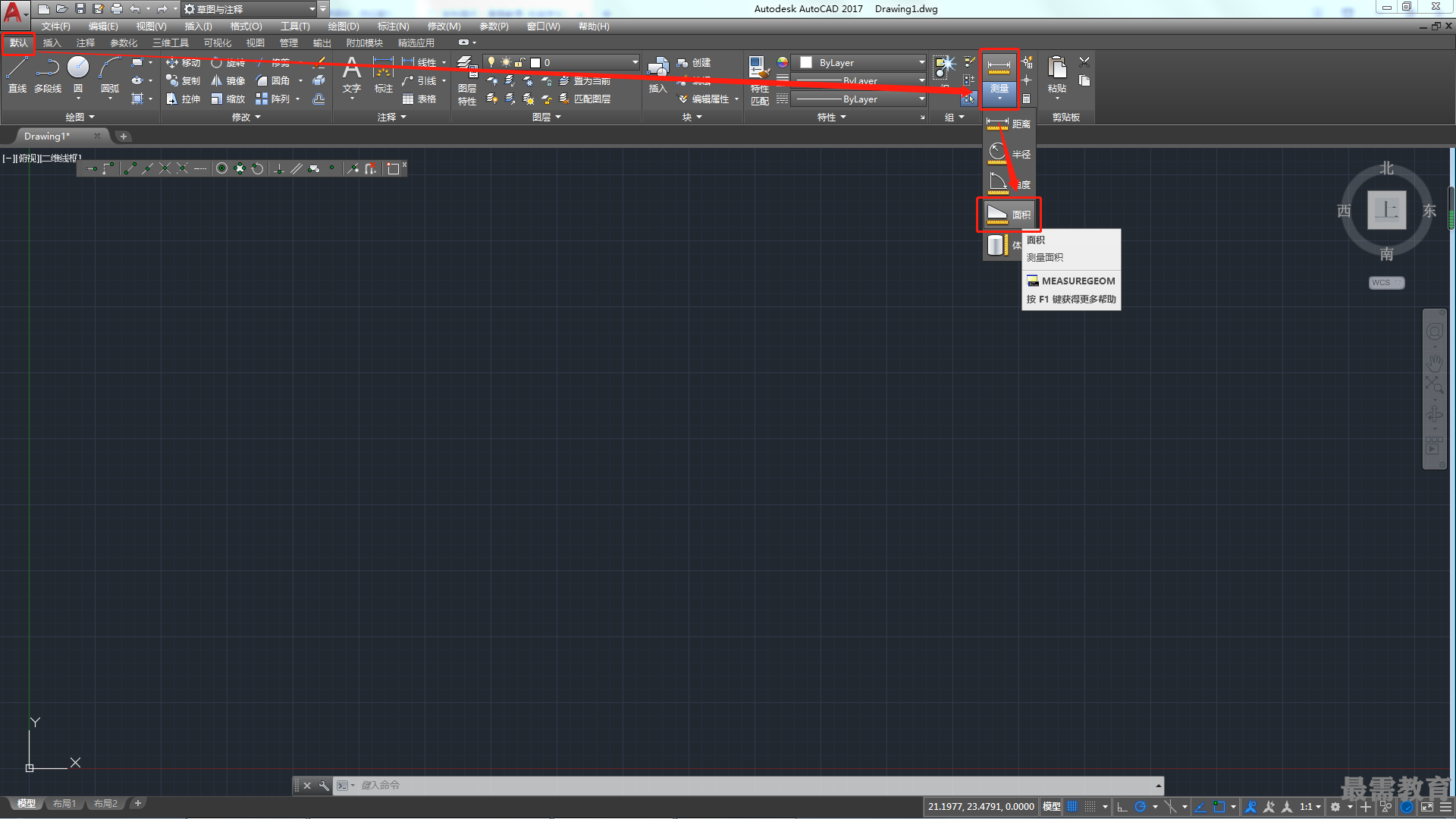Click the 表格 table tool

pos(419,99)
